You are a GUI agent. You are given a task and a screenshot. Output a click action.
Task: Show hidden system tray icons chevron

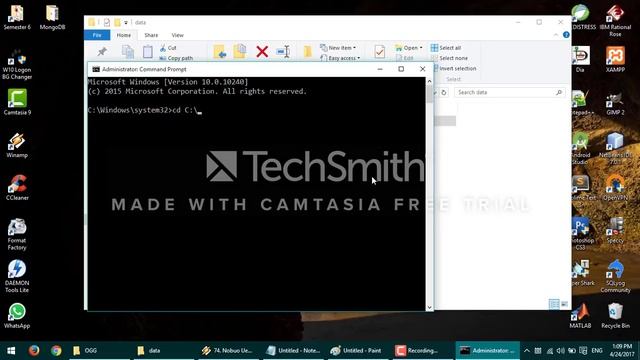527,351
